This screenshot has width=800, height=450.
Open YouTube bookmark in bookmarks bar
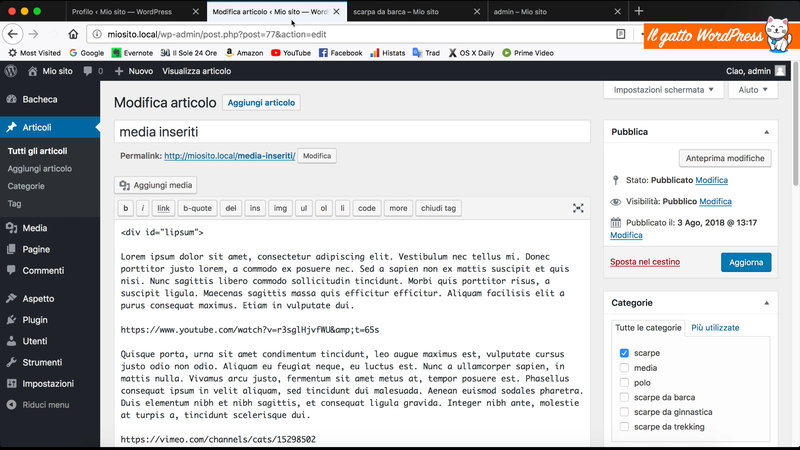pos(291,53)
